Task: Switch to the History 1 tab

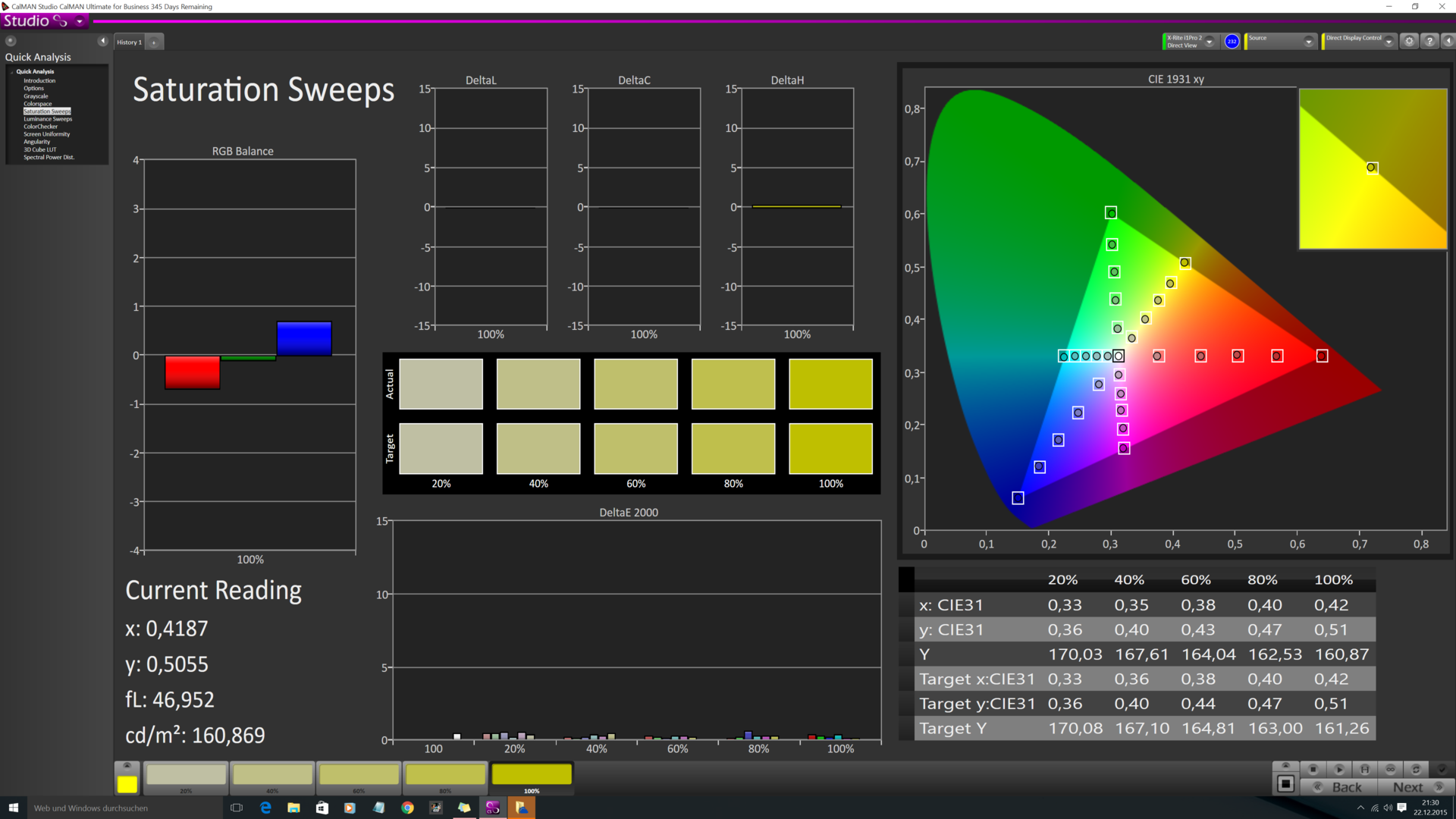Action: click(x=129, y=42)
